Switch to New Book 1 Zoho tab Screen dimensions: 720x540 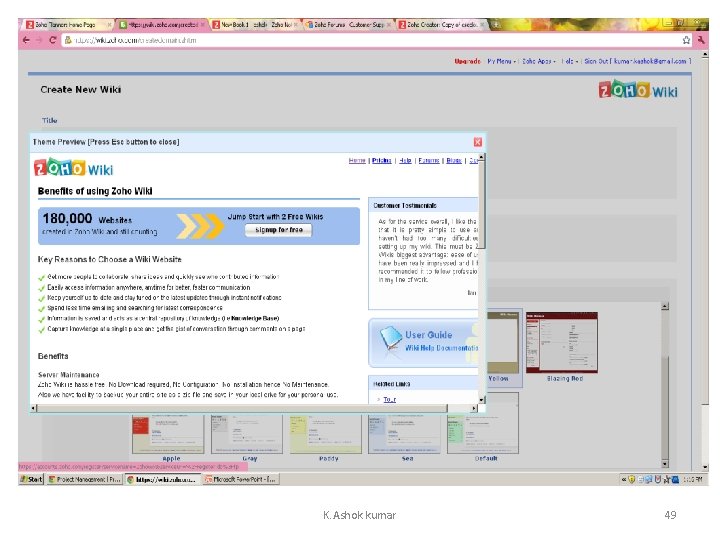coord(255,25)
